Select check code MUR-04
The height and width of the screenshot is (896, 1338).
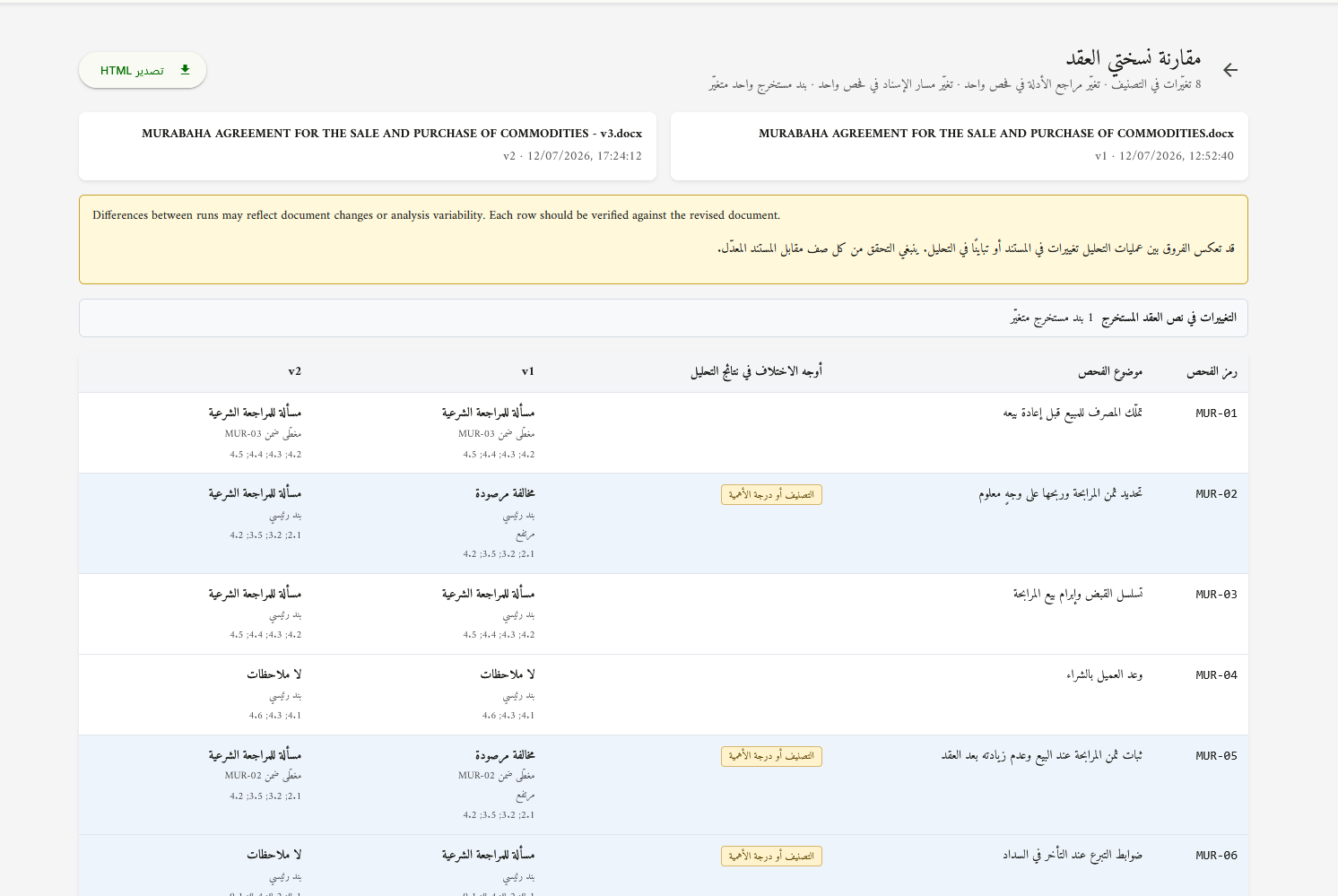(x=1216, y=675)
